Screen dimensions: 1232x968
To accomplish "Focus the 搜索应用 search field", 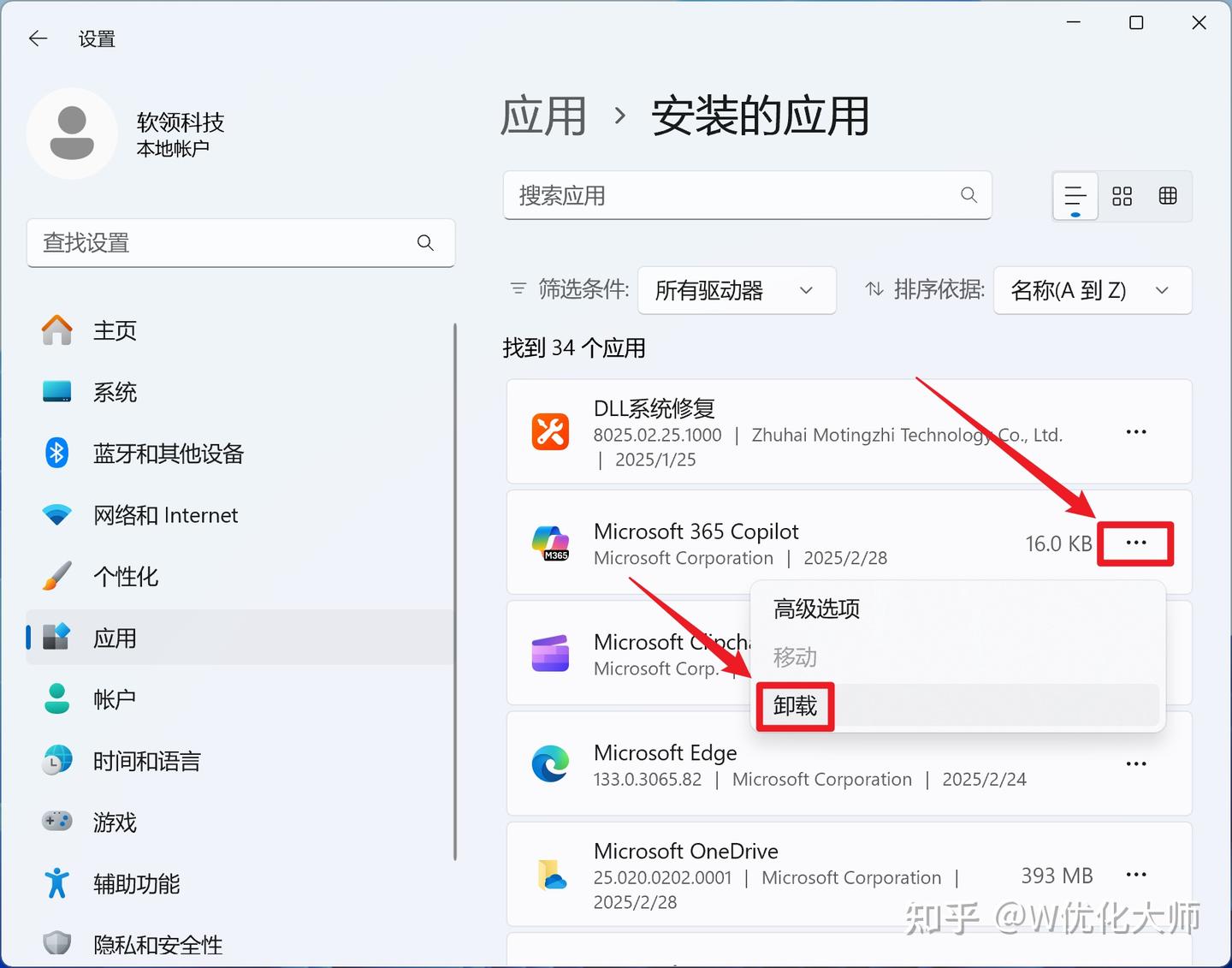I will (747, 195).
